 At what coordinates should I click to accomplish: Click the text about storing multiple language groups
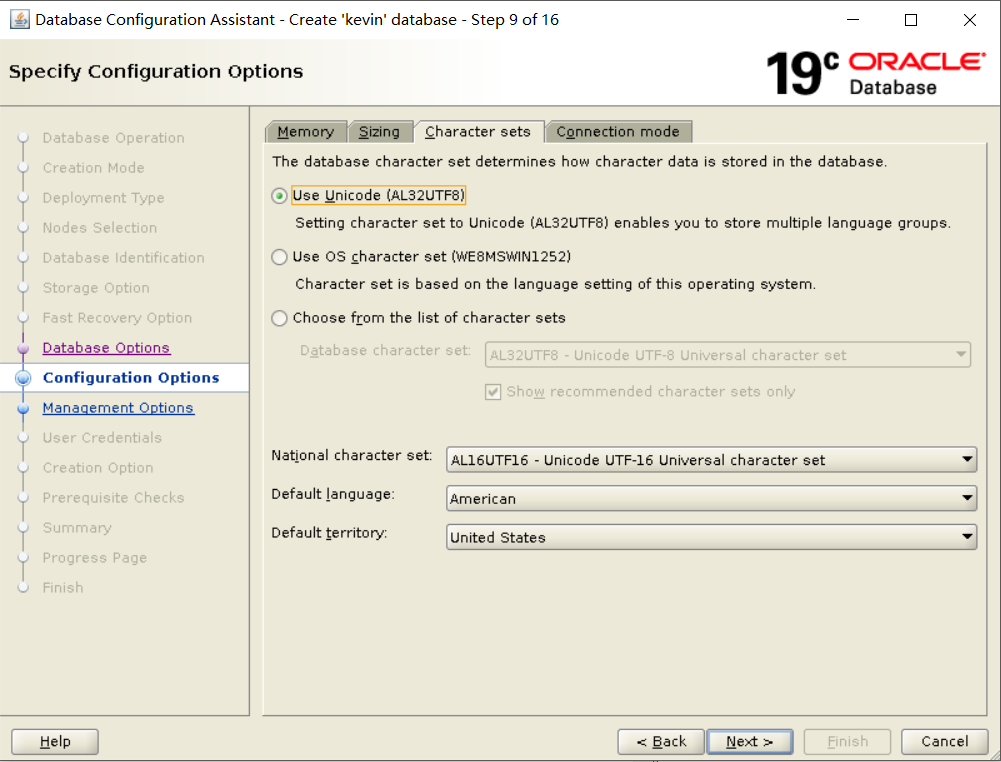coord(622,223)
